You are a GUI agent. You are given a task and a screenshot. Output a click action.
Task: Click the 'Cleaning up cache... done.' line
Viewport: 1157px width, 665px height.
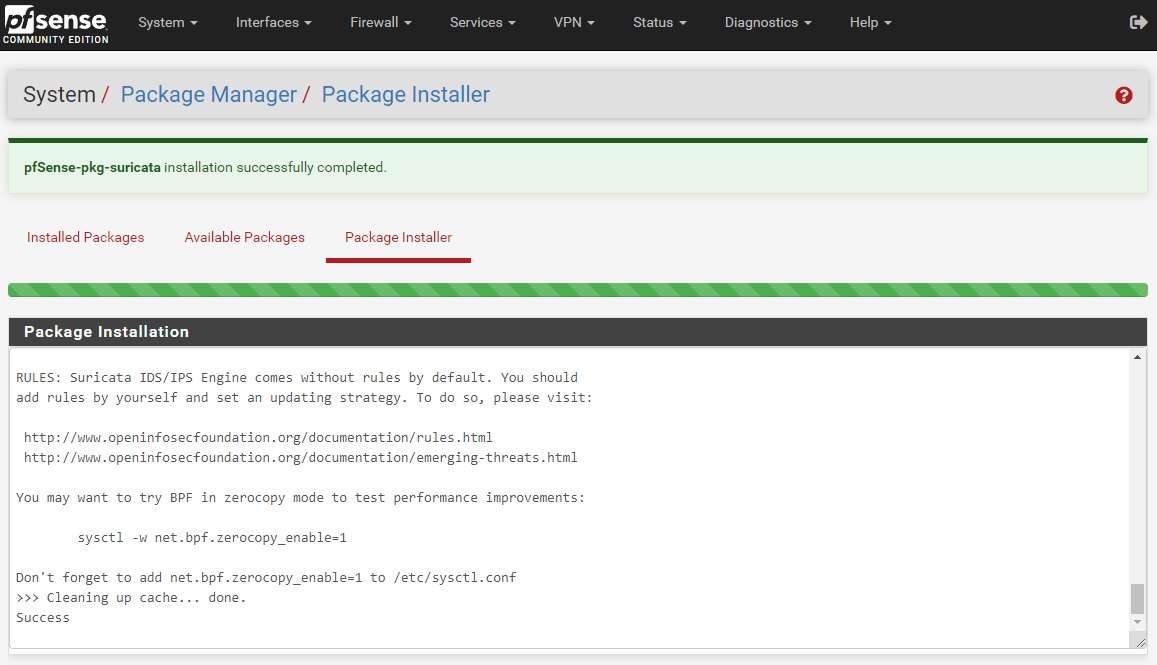(131, 598)
